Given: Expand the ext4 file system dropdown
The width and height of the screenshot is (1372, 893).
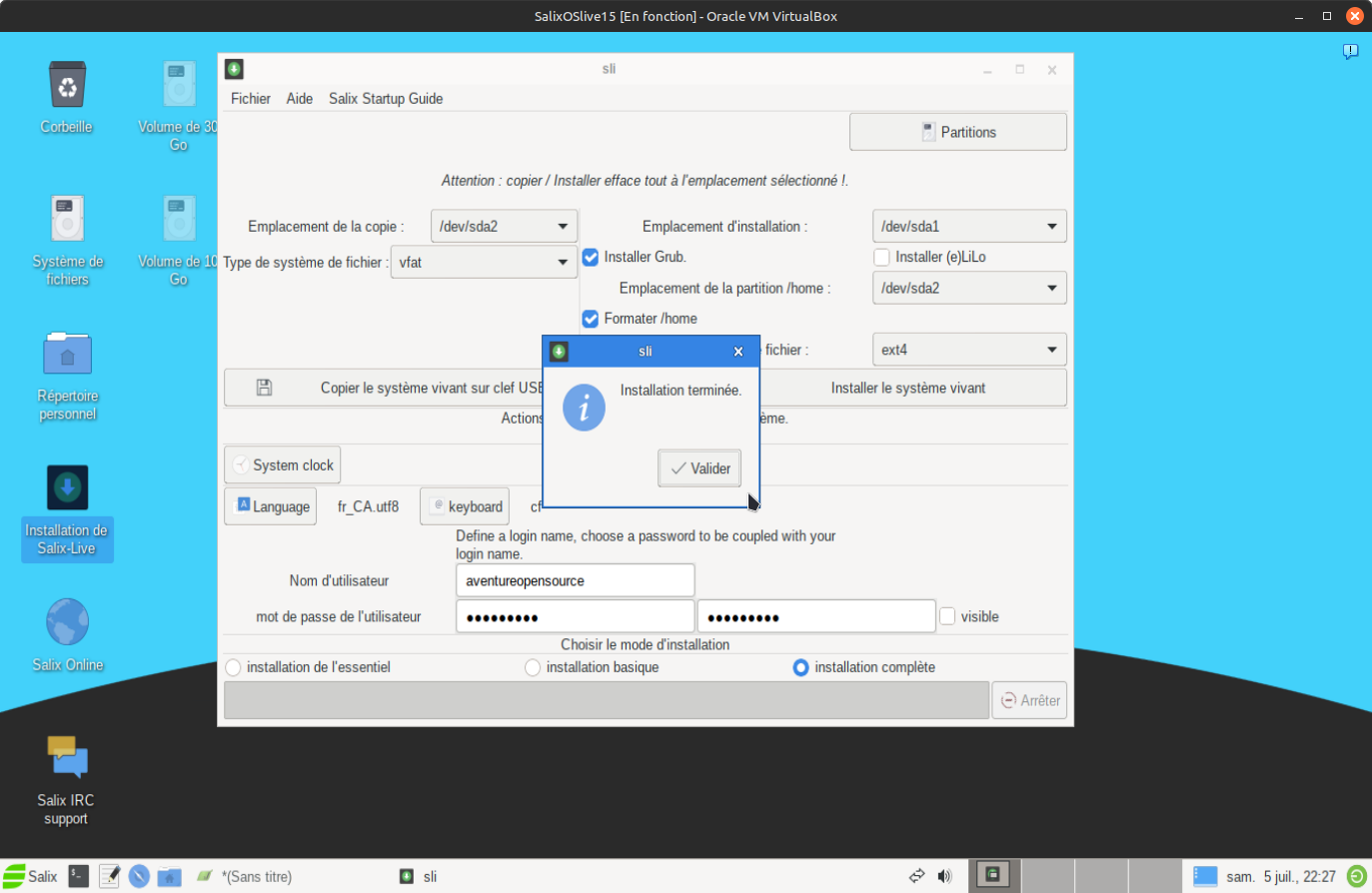Looking at the screenshot, I should click(968, 351).
